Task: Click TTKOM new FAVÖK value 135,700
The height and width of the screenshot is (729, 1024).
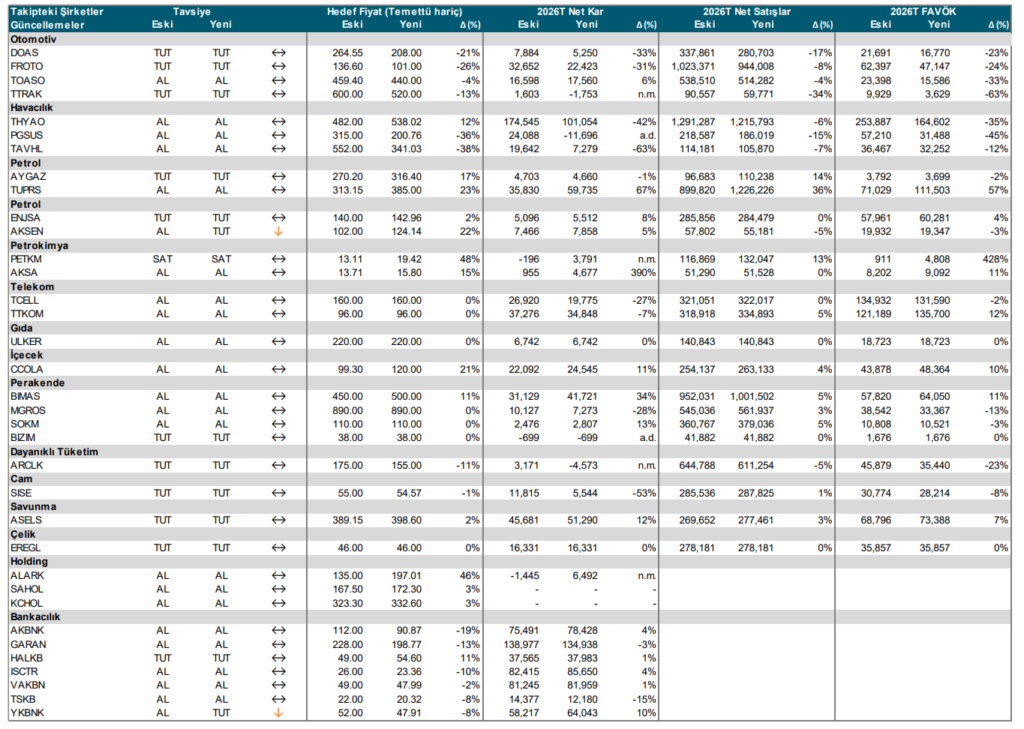Action: point(932,315)
